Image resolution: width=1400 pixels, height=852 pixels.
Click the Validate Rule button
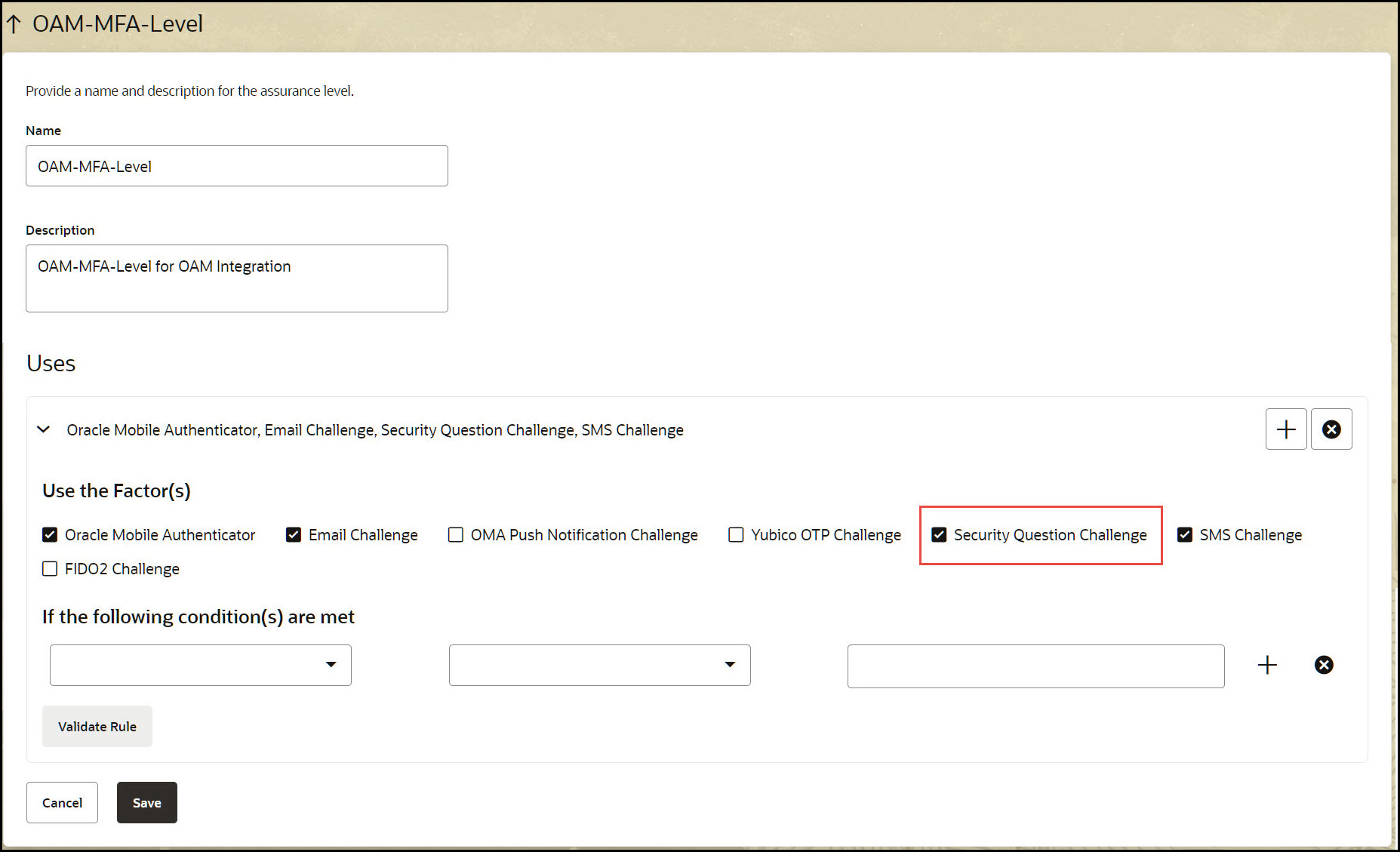(97, 727)
